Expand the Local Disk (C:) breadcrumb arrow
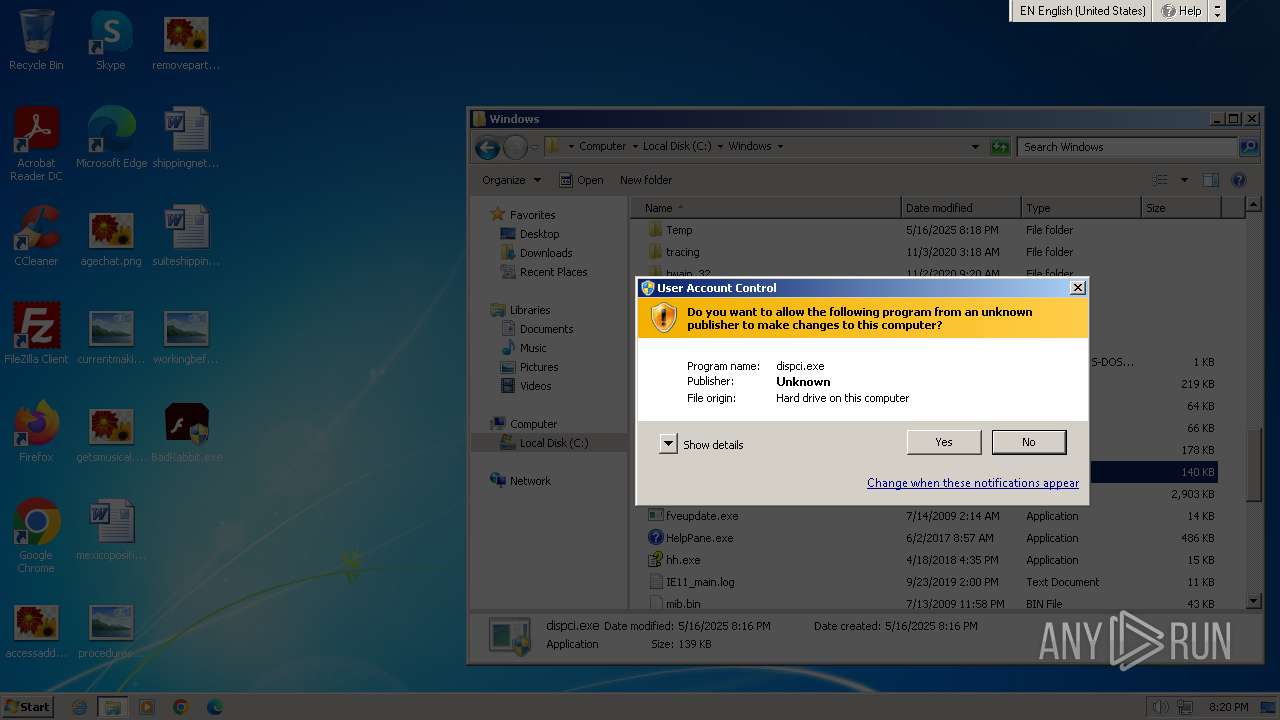The height and width of the screenshot is (720, 1280). click(x=720, y=146)
